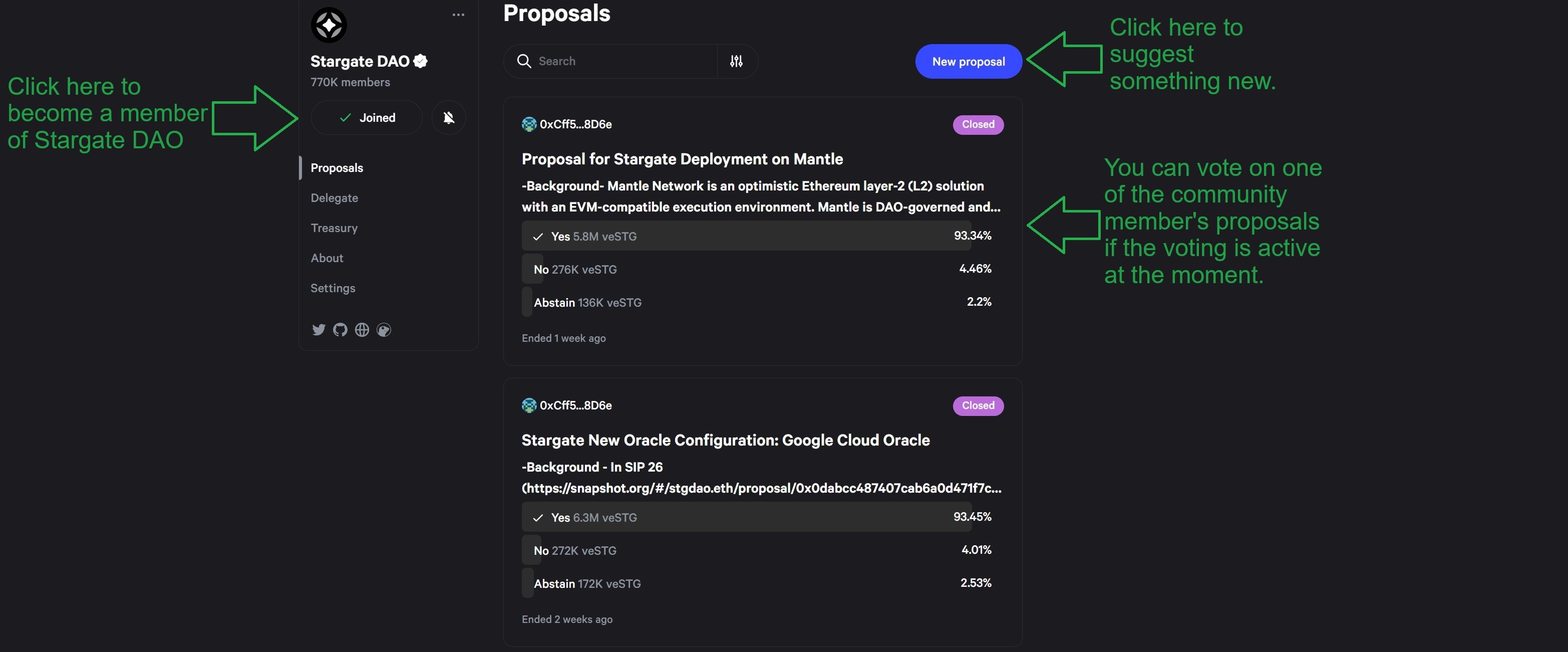Click the search magnifier icon

click(523, 61)
